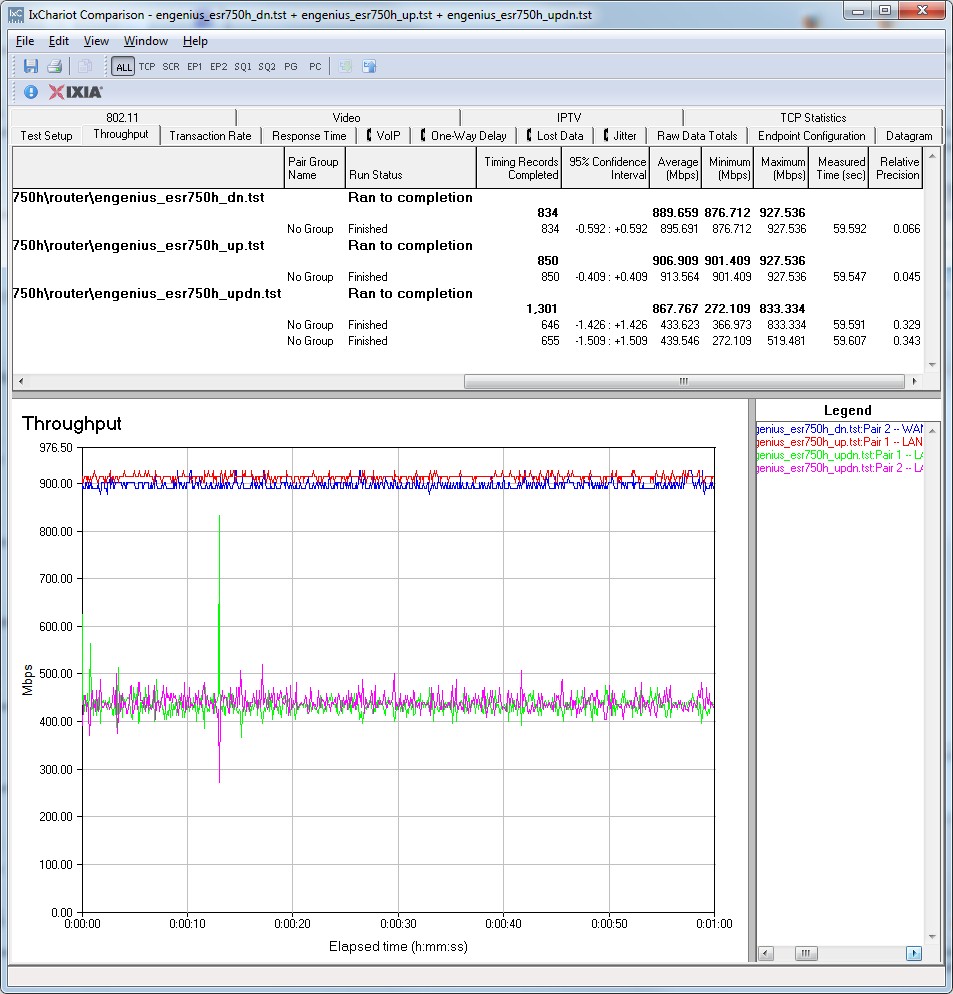
Task: Toggle the SQ1 filter button
Action: coord(243,67)
